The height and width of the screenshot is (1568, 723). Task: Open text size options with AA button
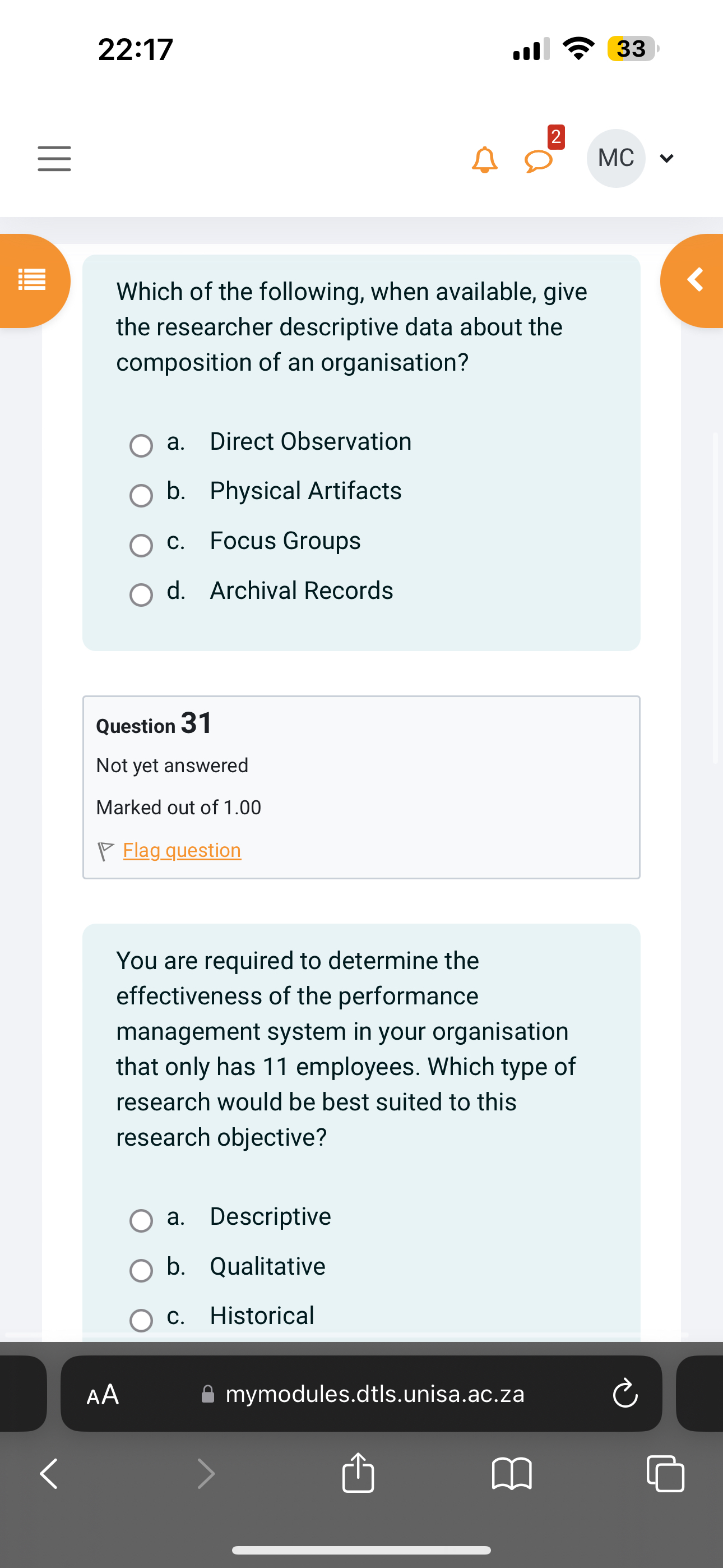(102, 1394)
